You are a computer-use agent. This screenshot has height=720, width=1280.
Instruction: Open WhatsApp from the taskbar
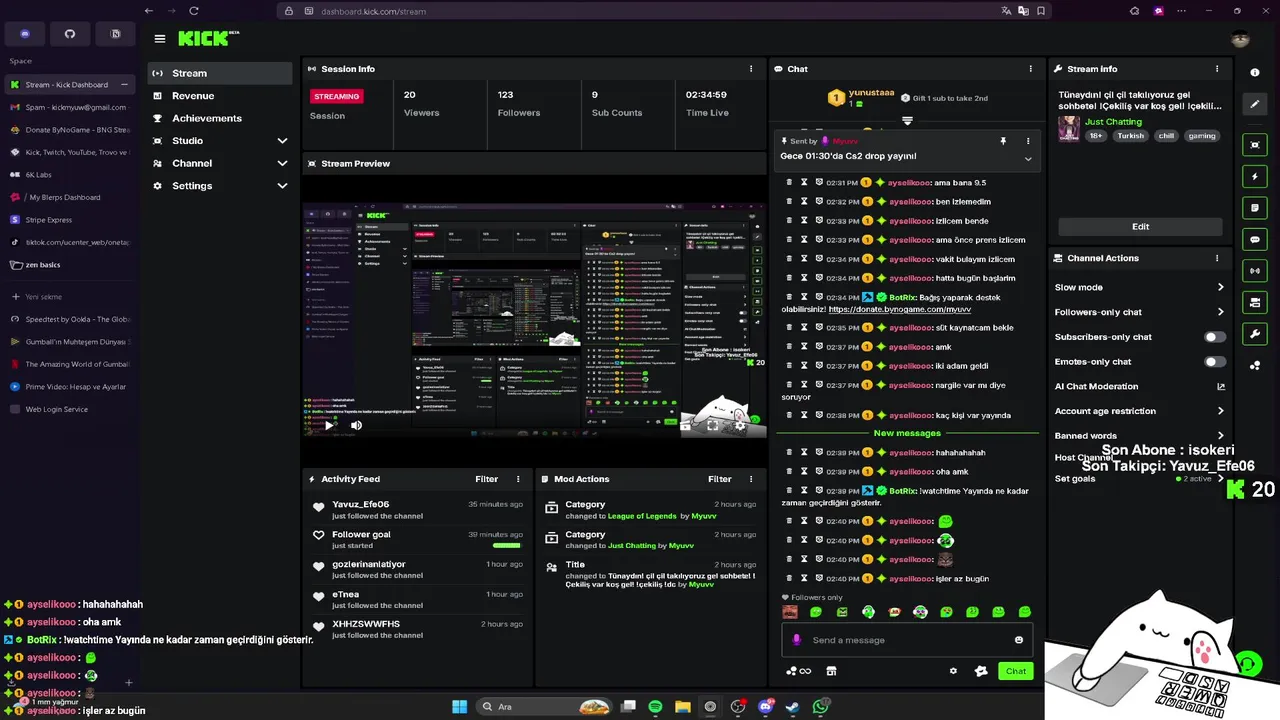(821, 707)
